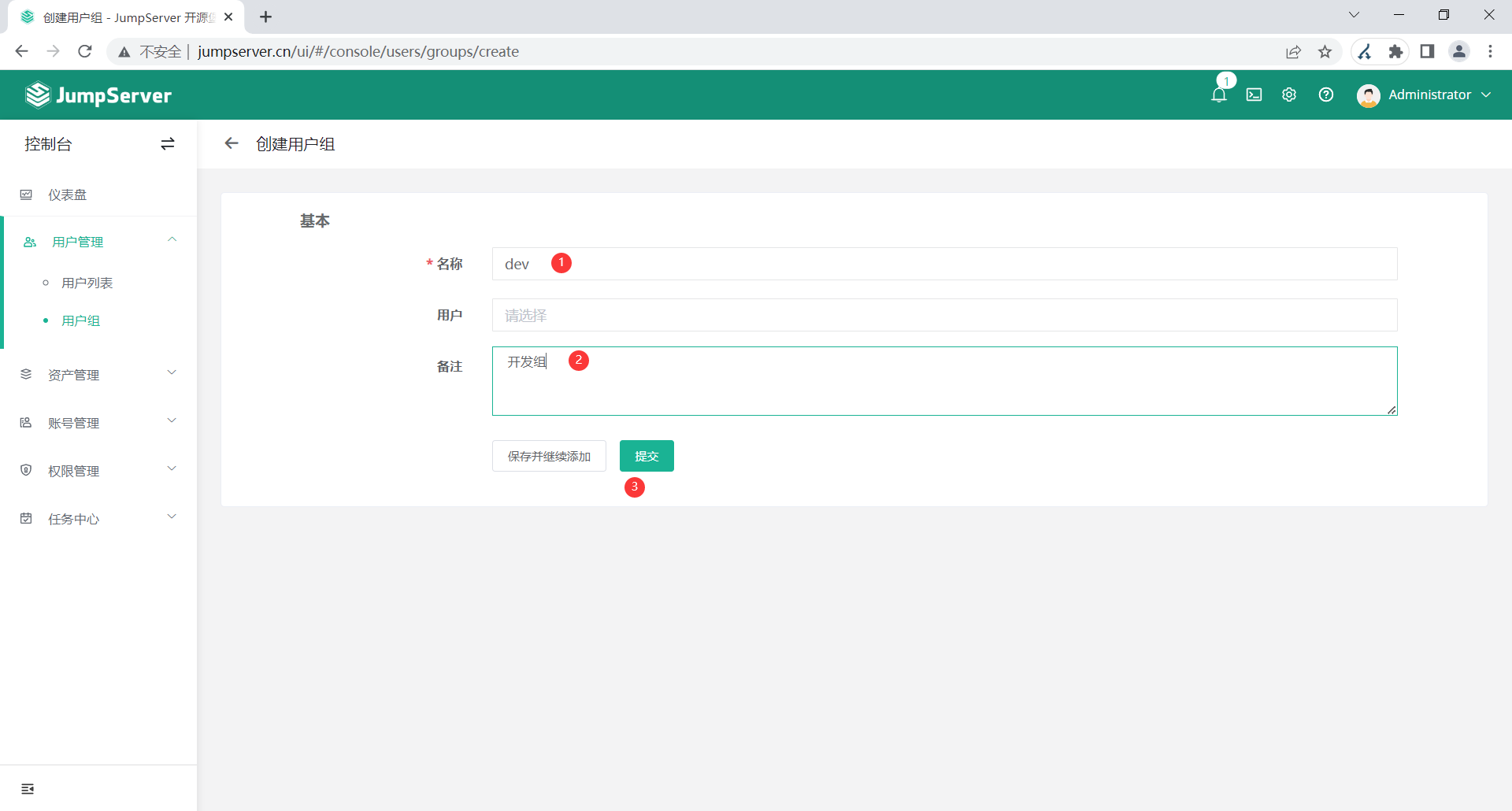
Task: Click the asset management icon beside 资产管理
Action: tap(26, 375)
